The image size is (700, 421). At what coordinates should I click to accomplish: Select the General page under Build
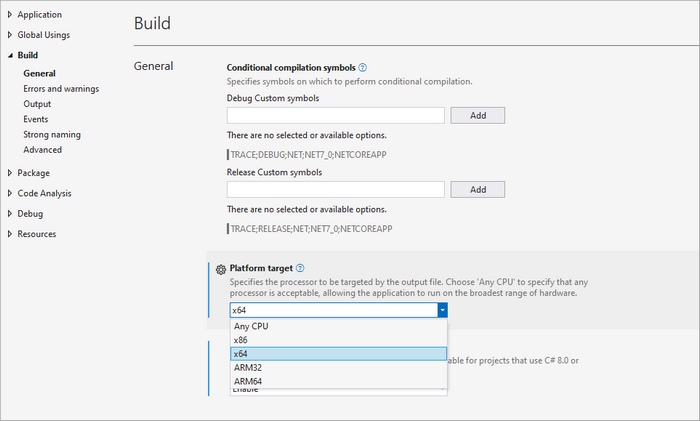click(39, 73)
